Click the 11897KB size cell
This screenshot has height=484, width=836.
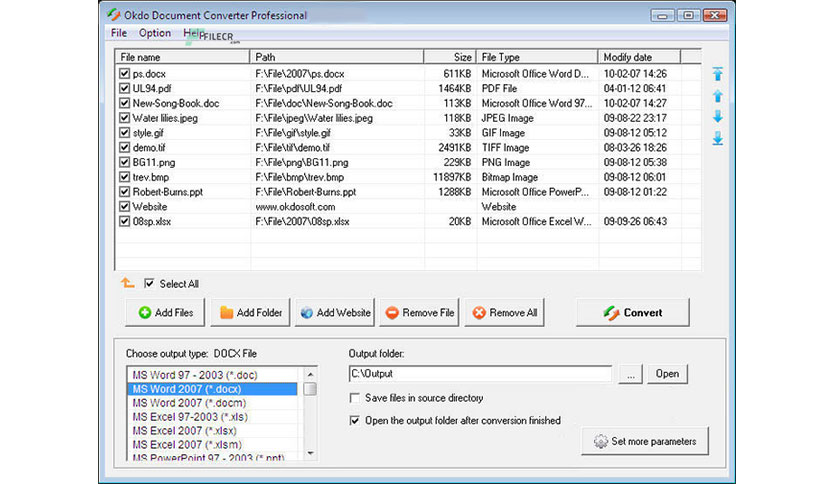click(x=452, y=177)
